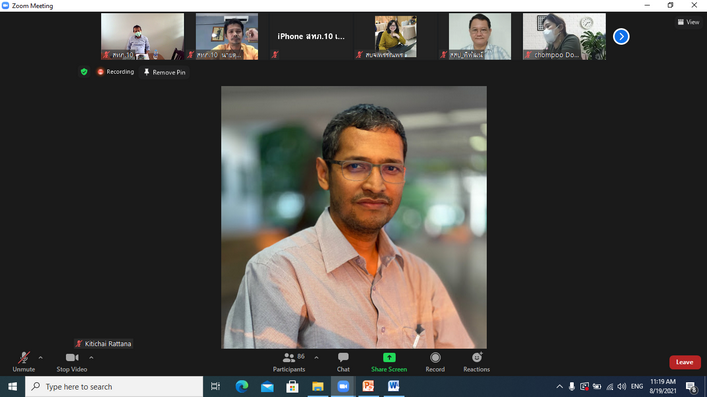Image resolution: width=707 pixels, height=397 pixels.
Task: Stop the video camera
Action: pyautogui.click(x=72, y=362)
